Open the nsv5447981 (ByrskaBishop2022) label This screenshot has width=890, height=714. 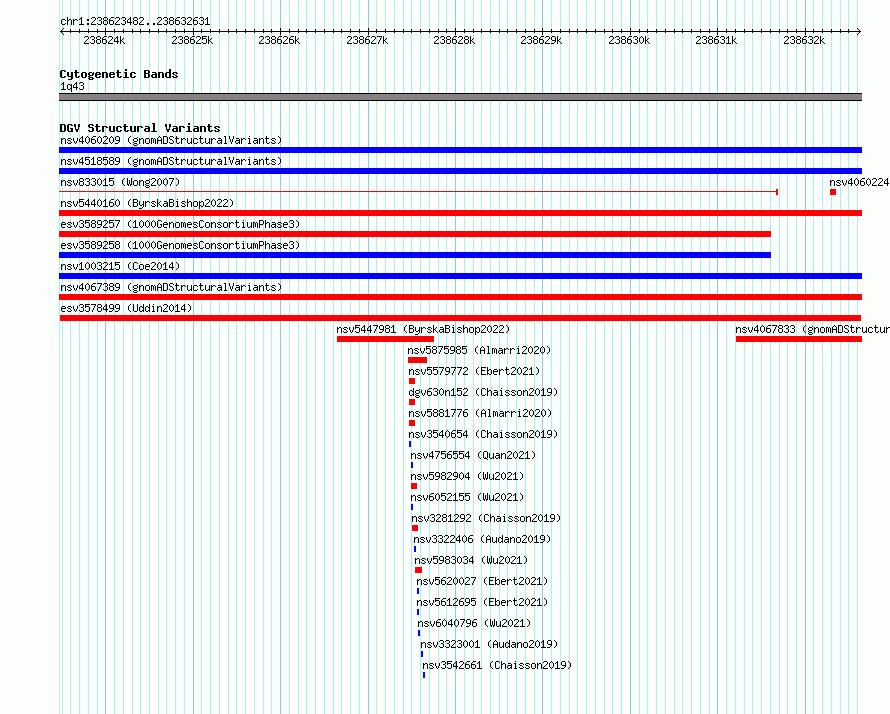(x=423, y=329)
